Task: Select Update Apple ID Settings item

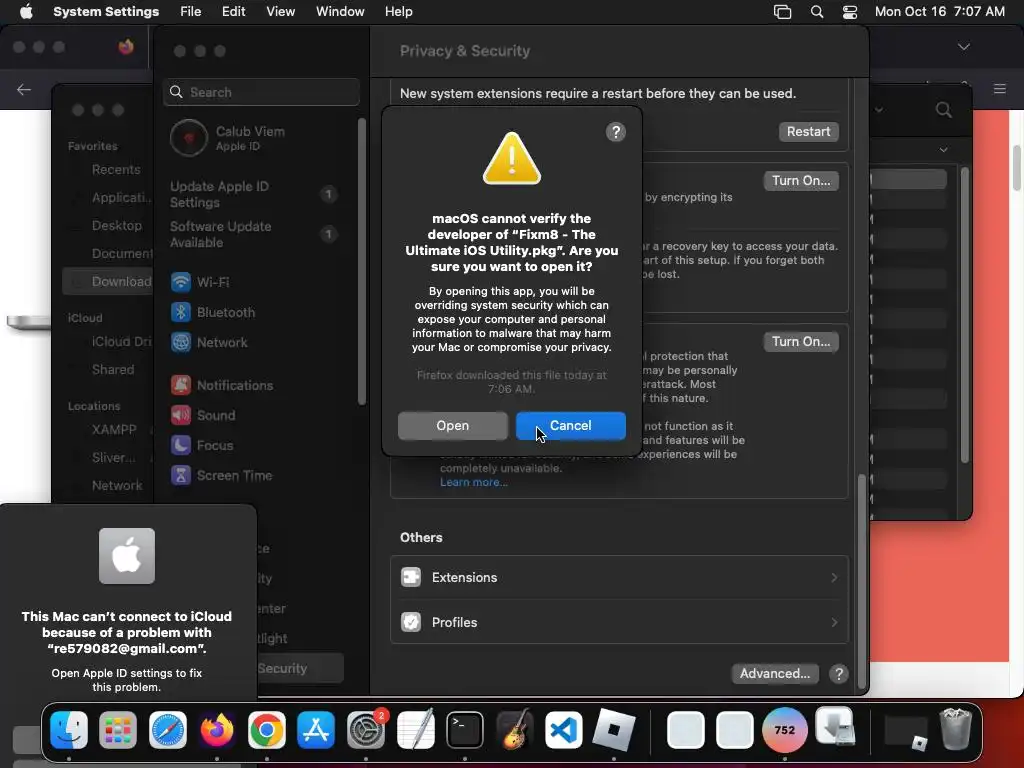Action: point(255,195)
